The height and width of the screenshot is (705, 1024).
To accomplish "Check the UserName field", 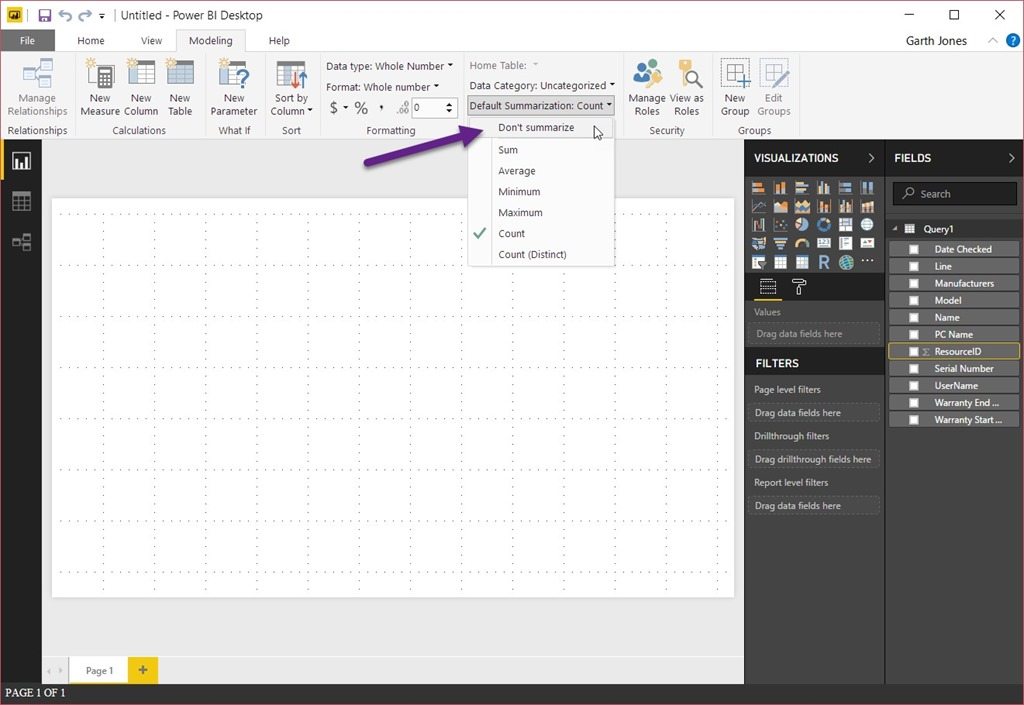I will tap(914, 386).
